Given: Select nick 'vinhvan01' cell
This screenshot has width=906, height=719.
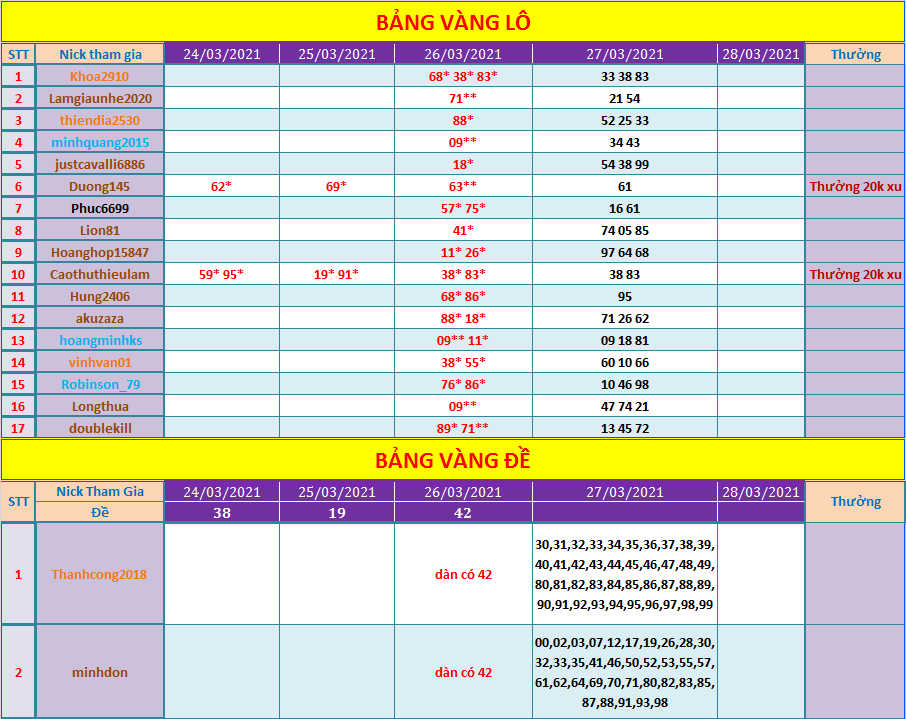Looking at the screenshot, I should click(100, 362).
